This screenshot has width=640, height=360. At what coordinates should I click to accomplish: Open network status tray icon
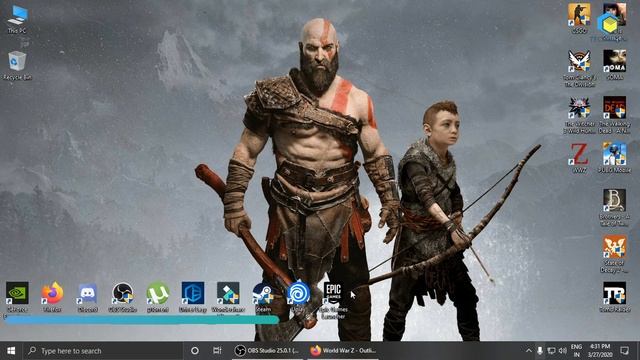coord(551,351)
